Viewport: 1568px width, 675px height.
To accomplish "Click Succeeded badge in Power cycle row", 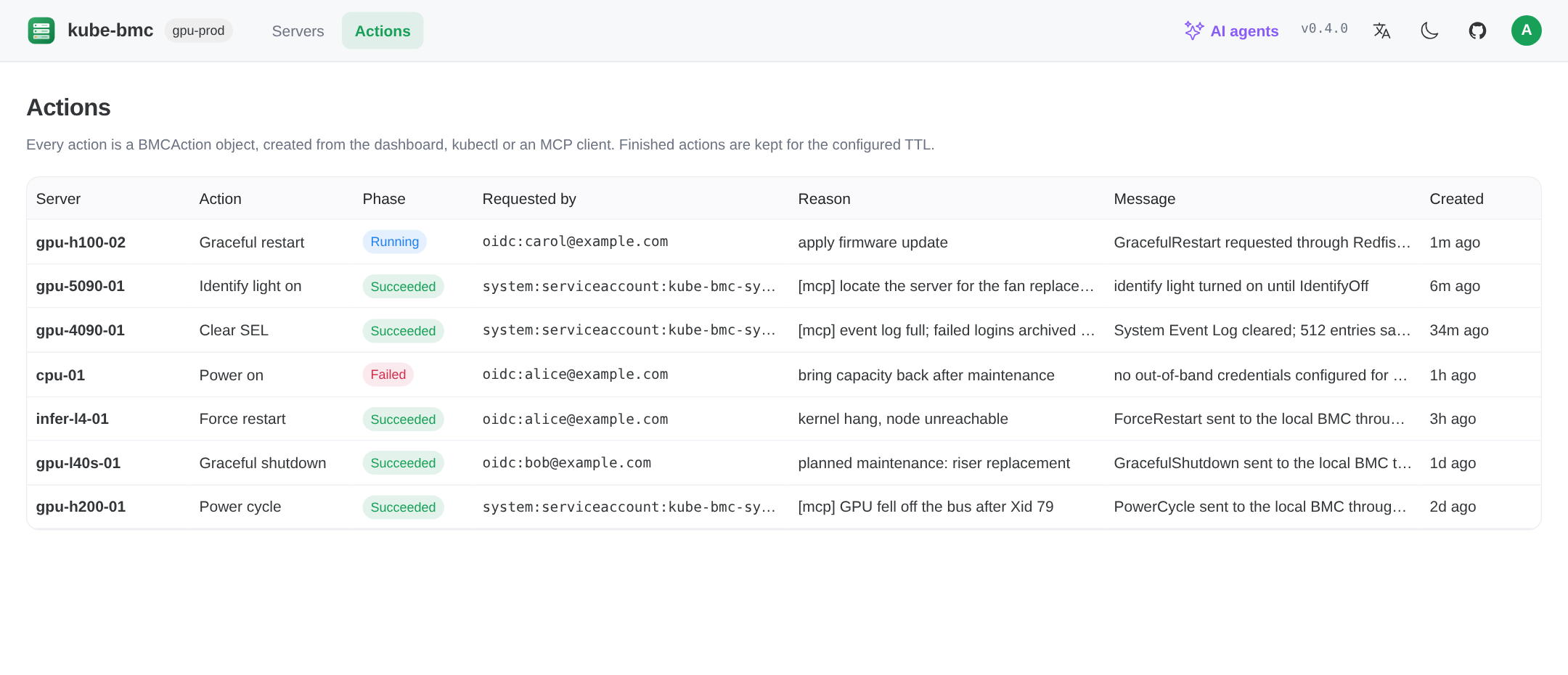I will pos(403,507).
